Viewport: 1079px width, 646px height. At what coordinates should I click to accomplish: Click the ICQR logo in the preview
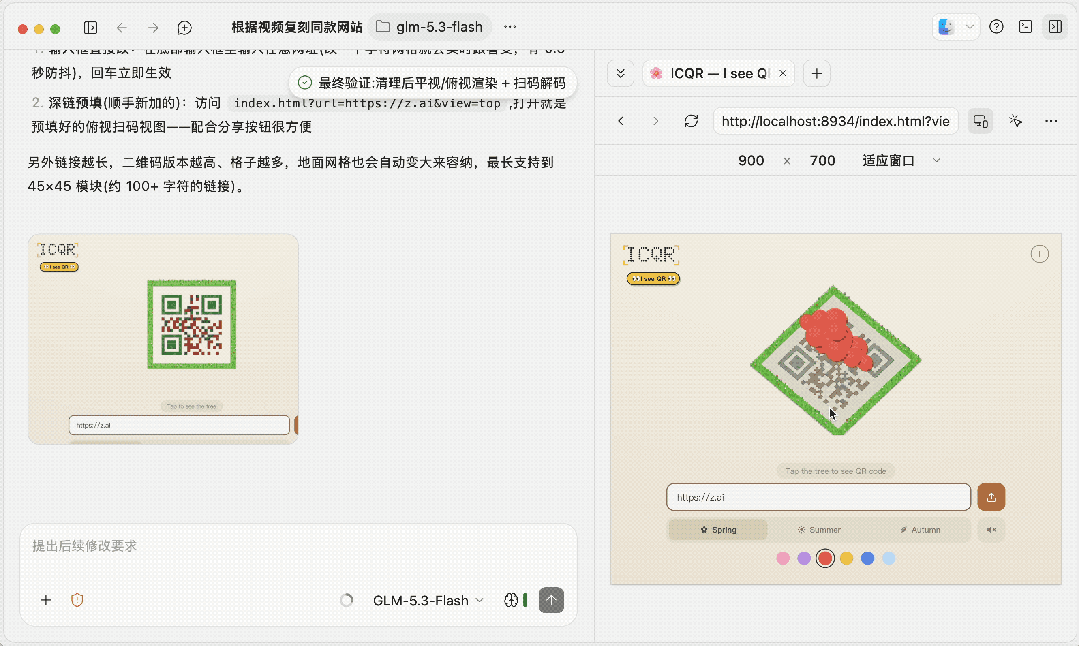(x=651, y=255)
